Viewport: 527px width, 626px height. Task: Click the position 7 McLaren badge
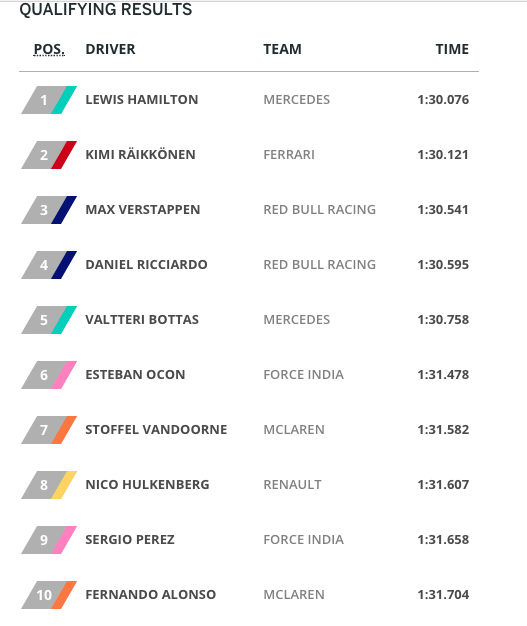coord(49,430)
